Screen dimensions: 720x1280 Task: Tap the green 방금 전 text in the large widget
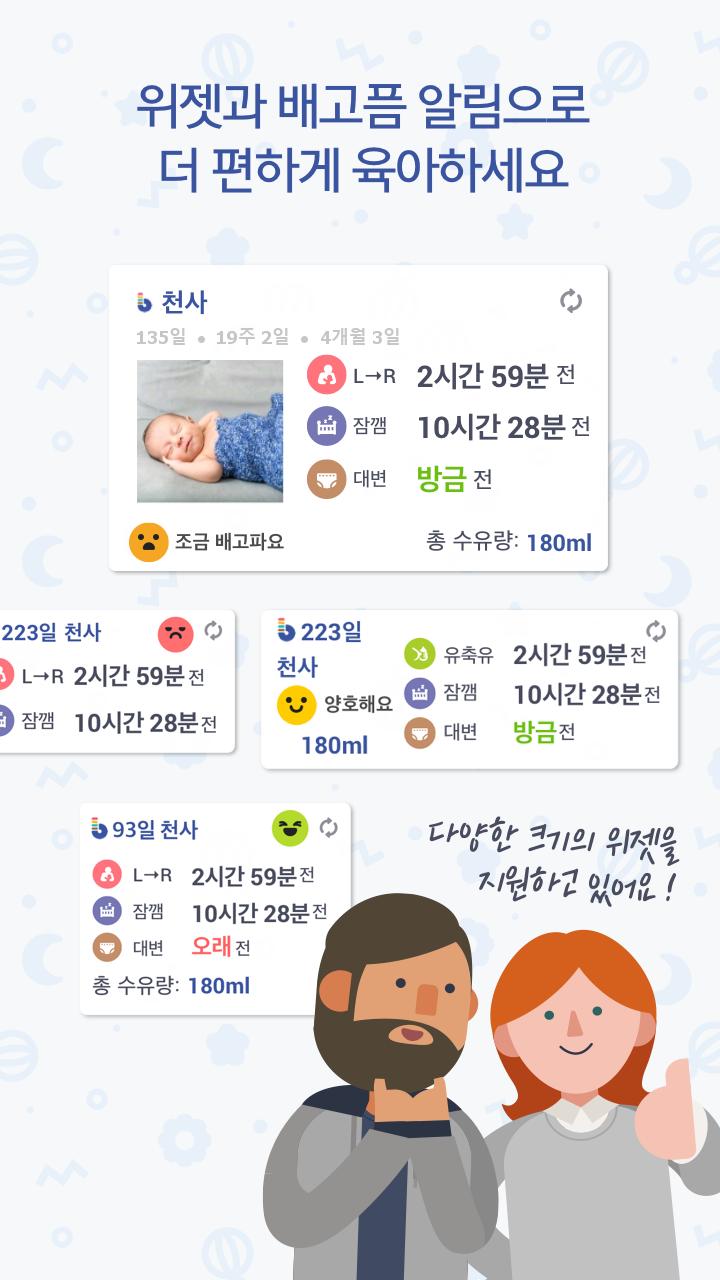click(x=454, y=479)
